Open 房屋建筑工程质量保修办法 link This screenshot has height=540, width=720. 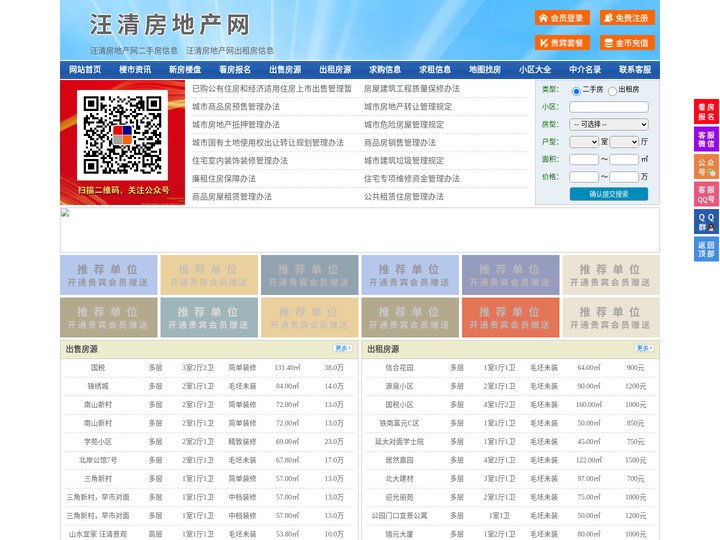pos(412,89)
